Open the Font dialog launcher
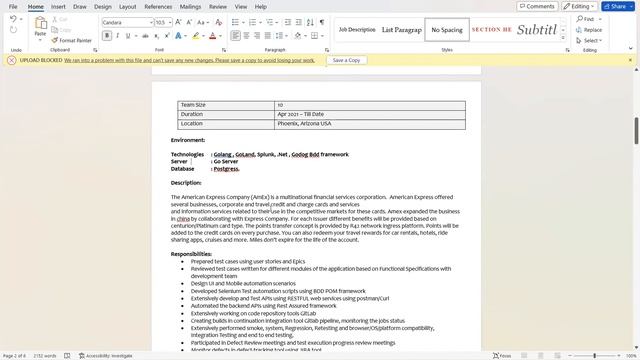The image size is (640, 360). [x=224, y=50]
